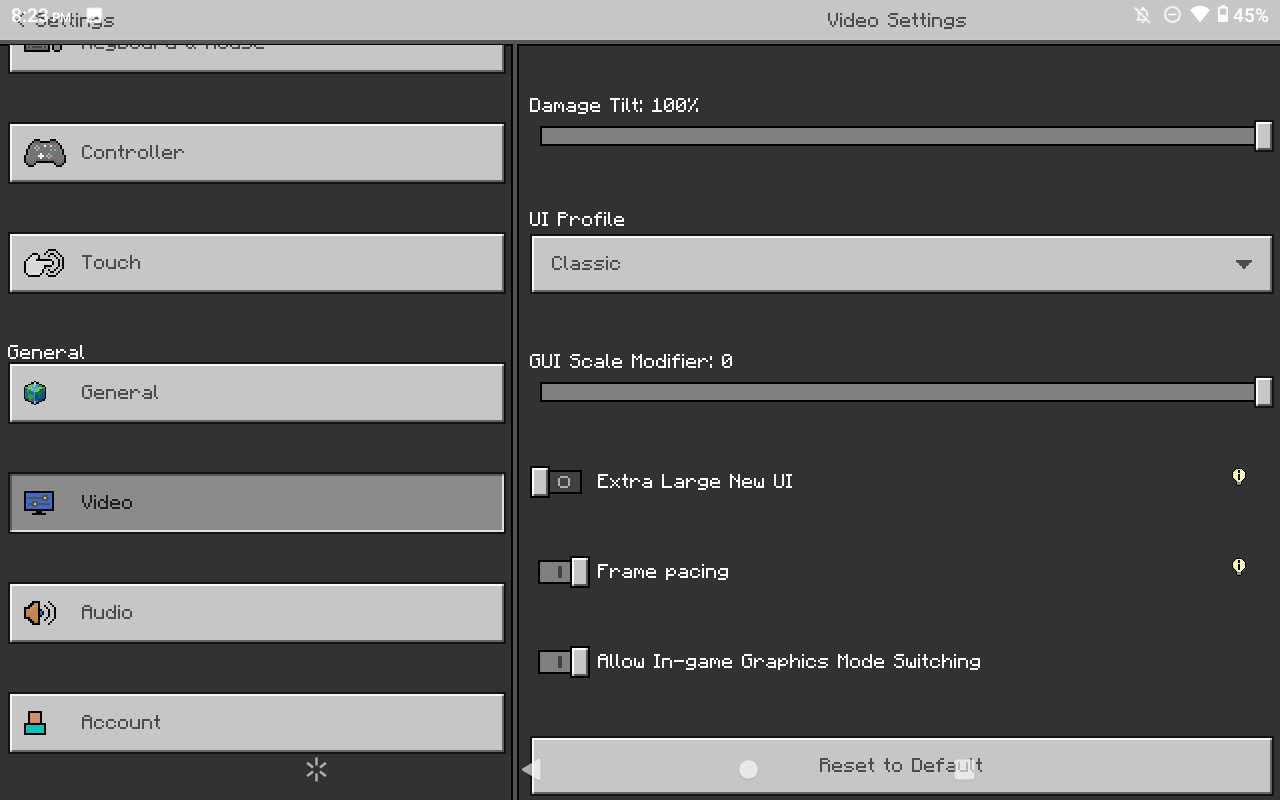Enable the Extra Large New UI toggle

(556, 482)
